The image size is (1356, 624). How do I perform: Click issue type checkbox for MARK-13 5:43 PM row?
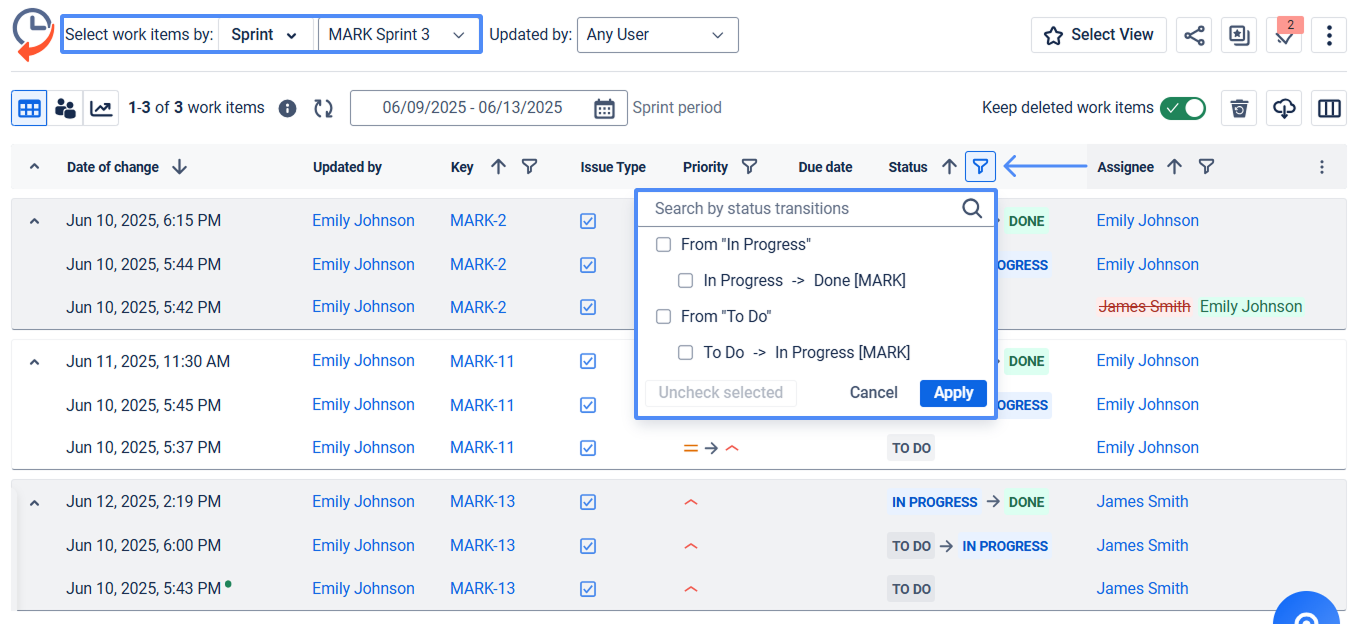point(588,589)
